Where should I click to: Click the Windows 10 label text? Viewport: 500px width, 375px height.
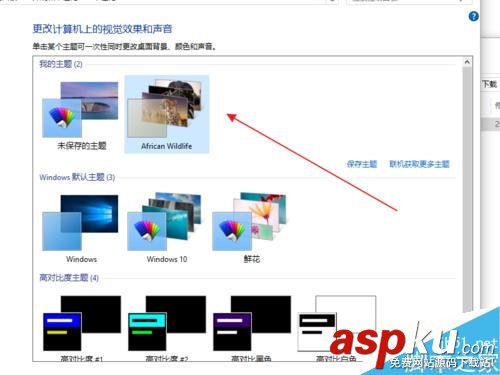pyautogui.click(x=167, y=259)
